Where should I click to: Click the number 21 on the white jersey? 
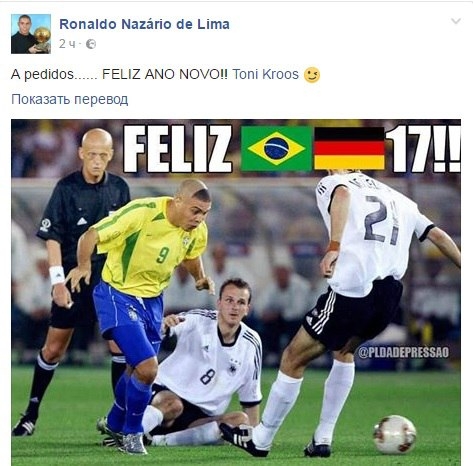pos(382,220)
